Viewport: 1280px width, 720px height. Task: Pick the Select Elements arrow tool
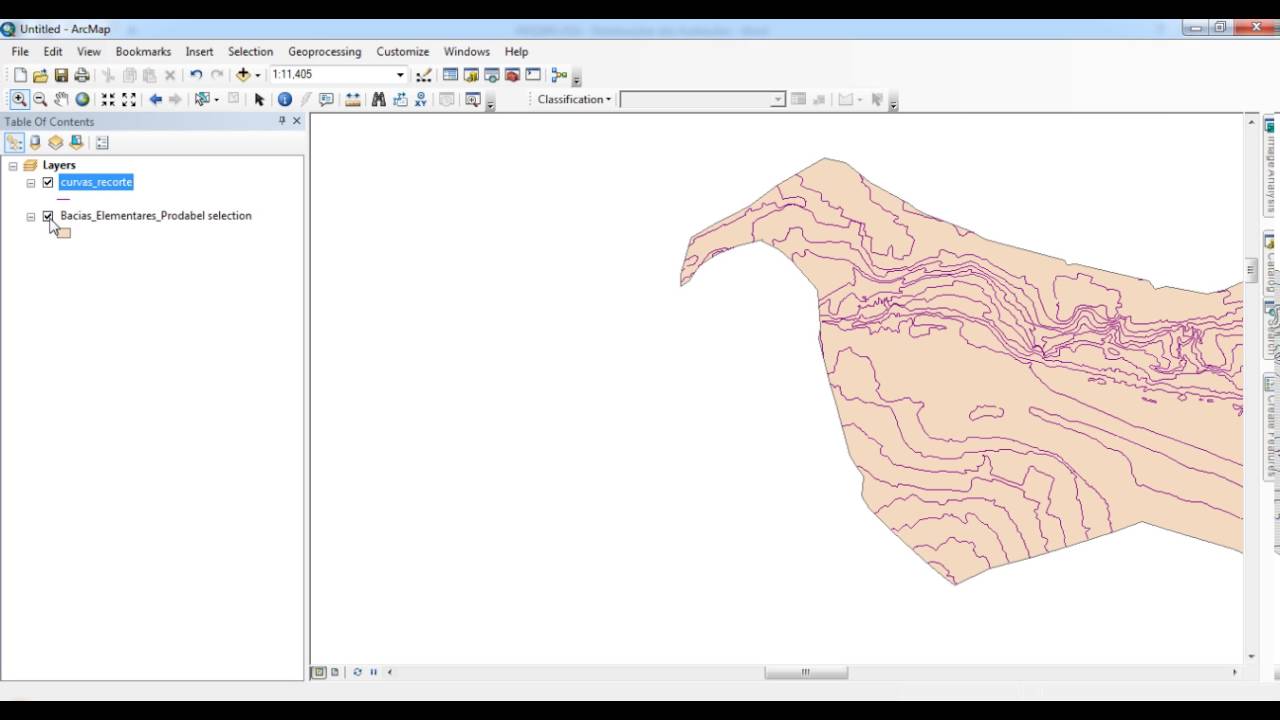pos(259,99)
